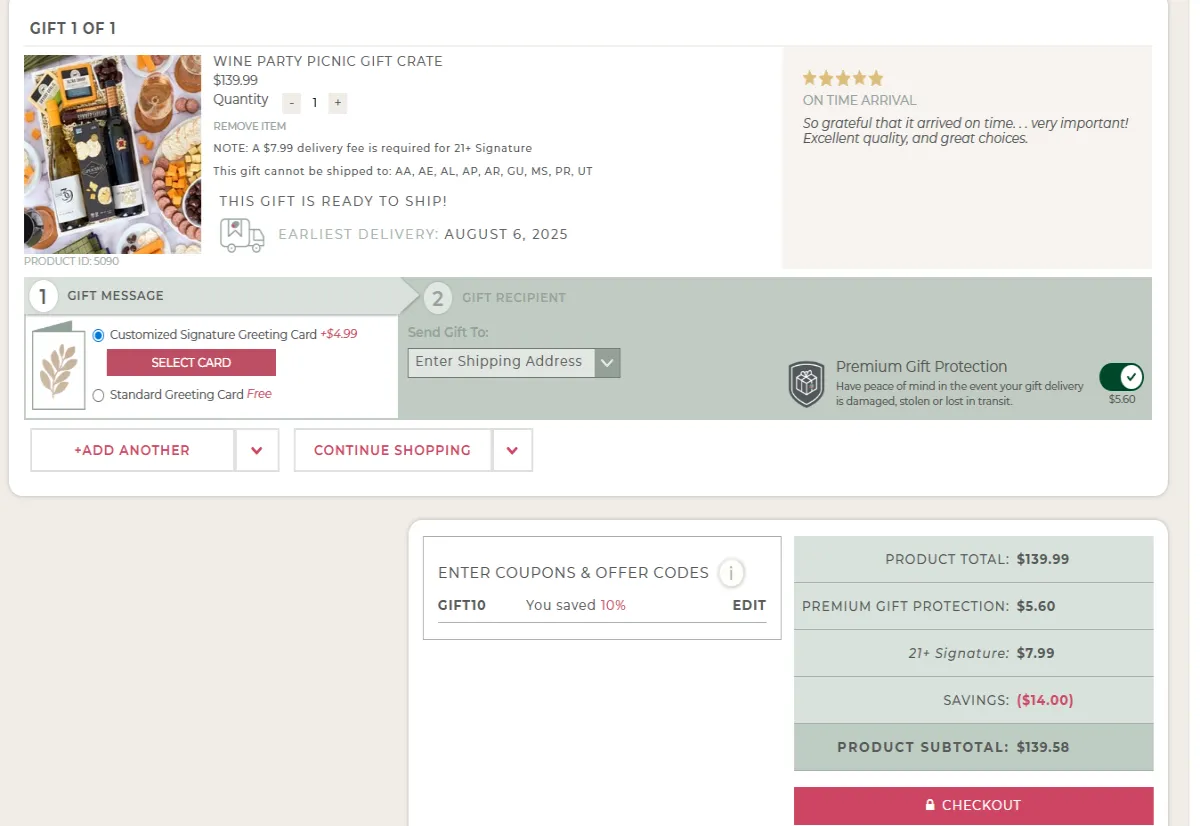Expand the Continue Shopping dropdown arrow
1200x826 pixels.
[x=512, y=451]
